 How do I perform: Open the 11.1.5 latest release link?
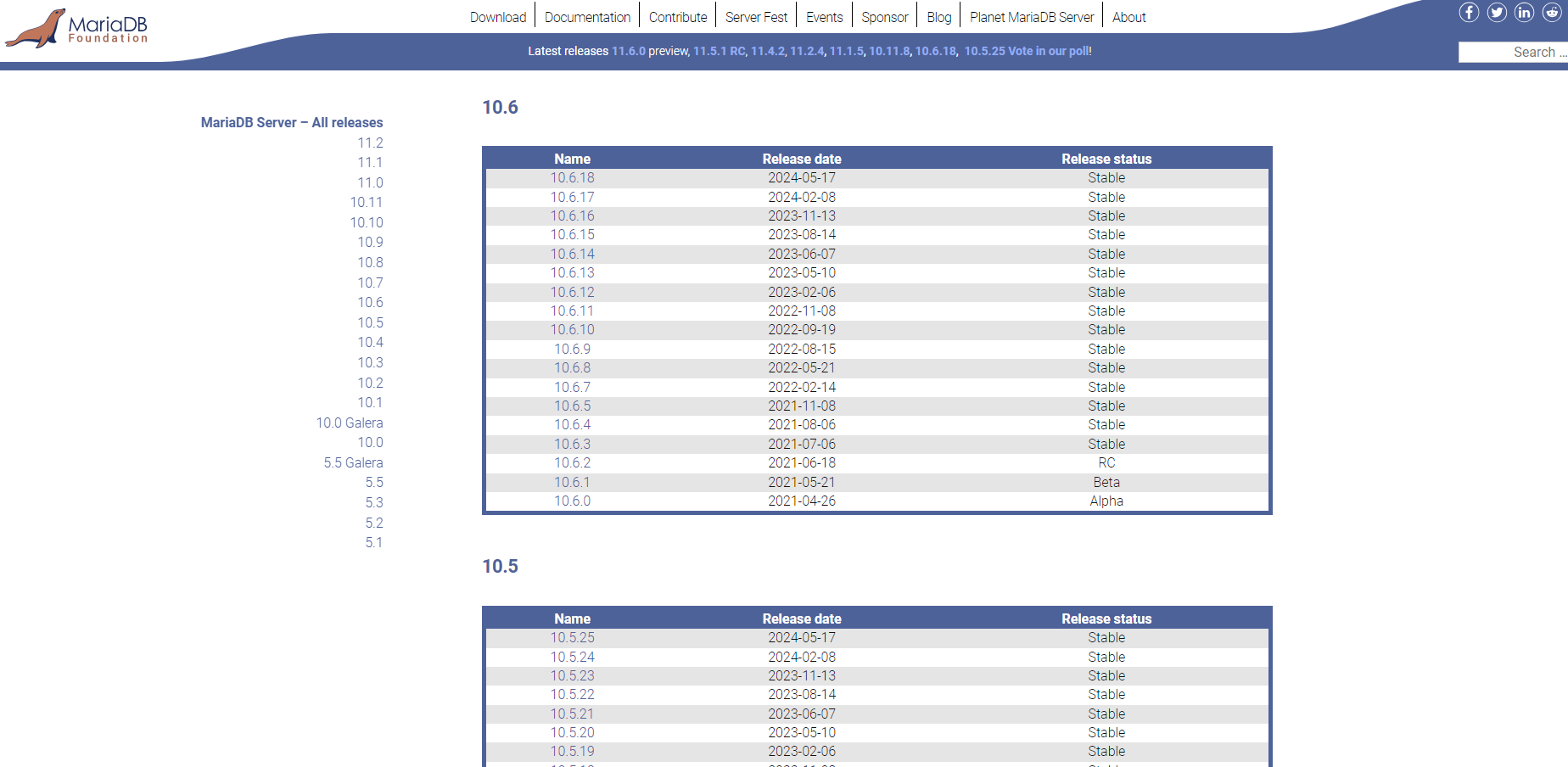click(846, 51)
